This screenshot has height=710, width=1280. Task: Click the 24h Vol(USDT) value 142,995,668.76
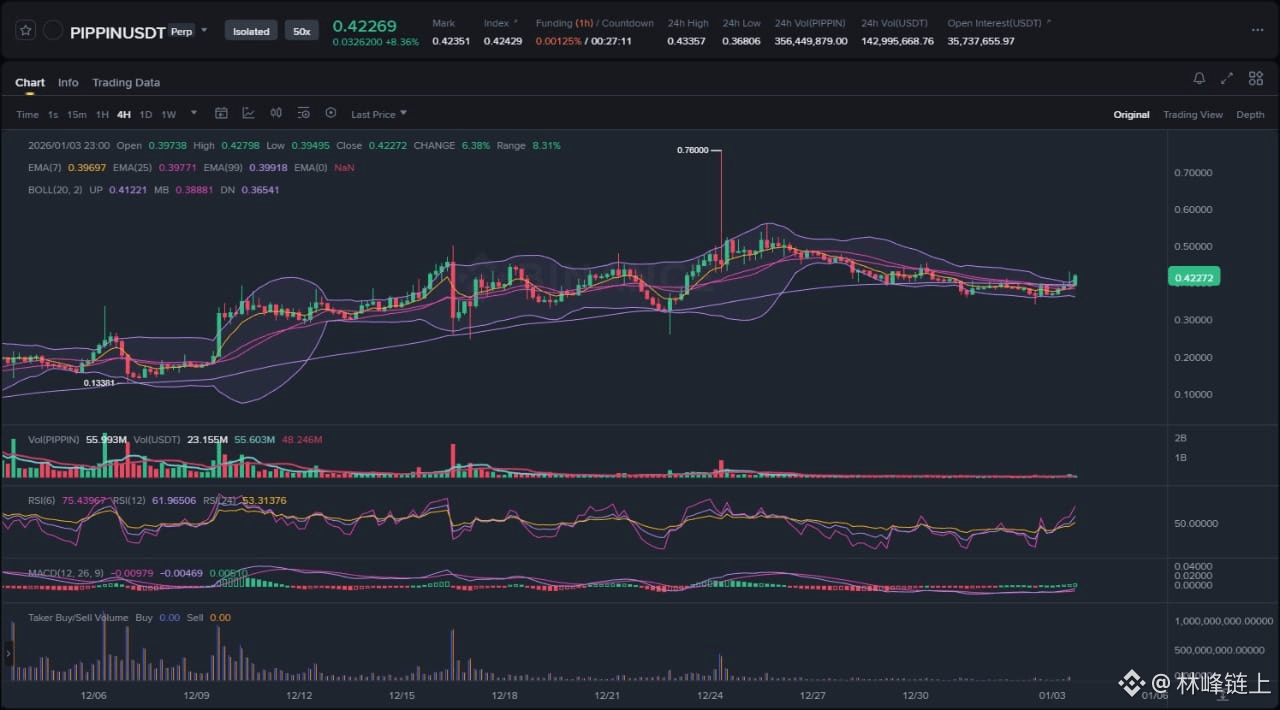897,41
